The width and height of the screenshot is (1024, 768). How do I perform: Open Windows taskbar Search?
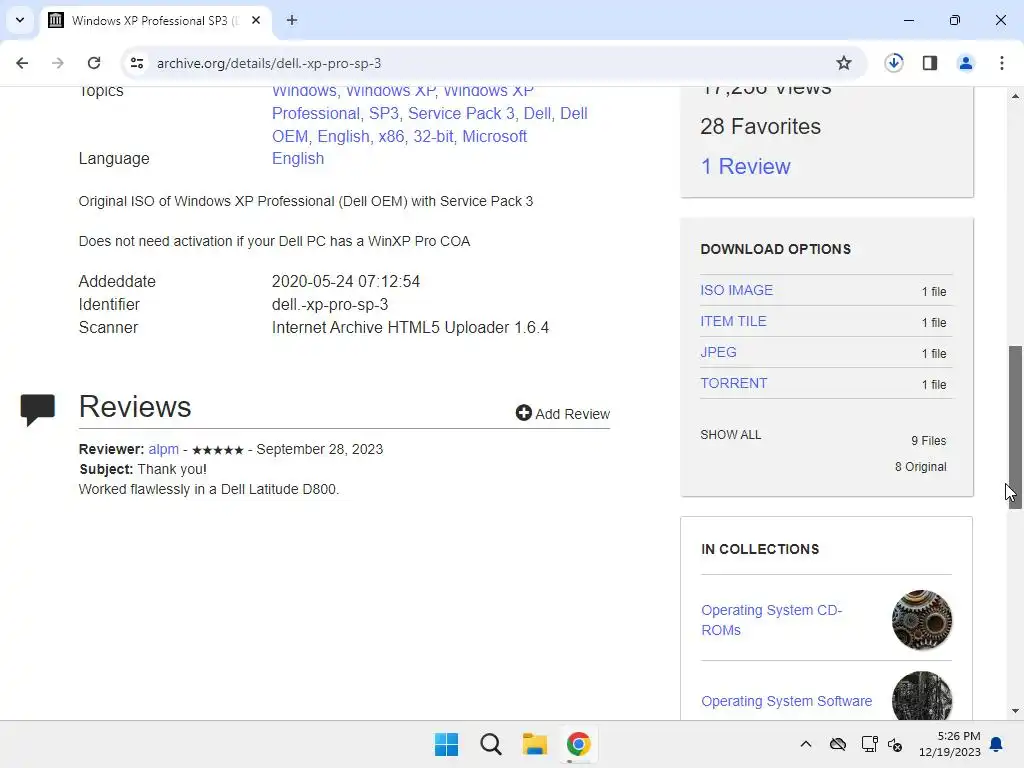click(x=490, y=744)
